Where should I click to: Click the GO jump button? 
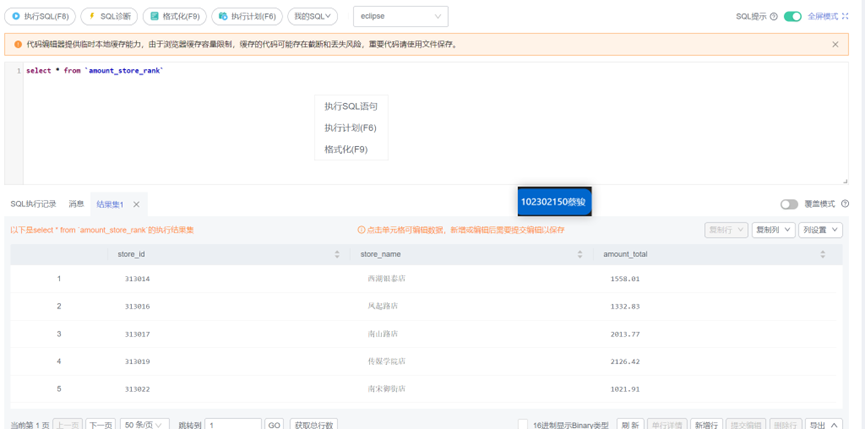point(274,425)
